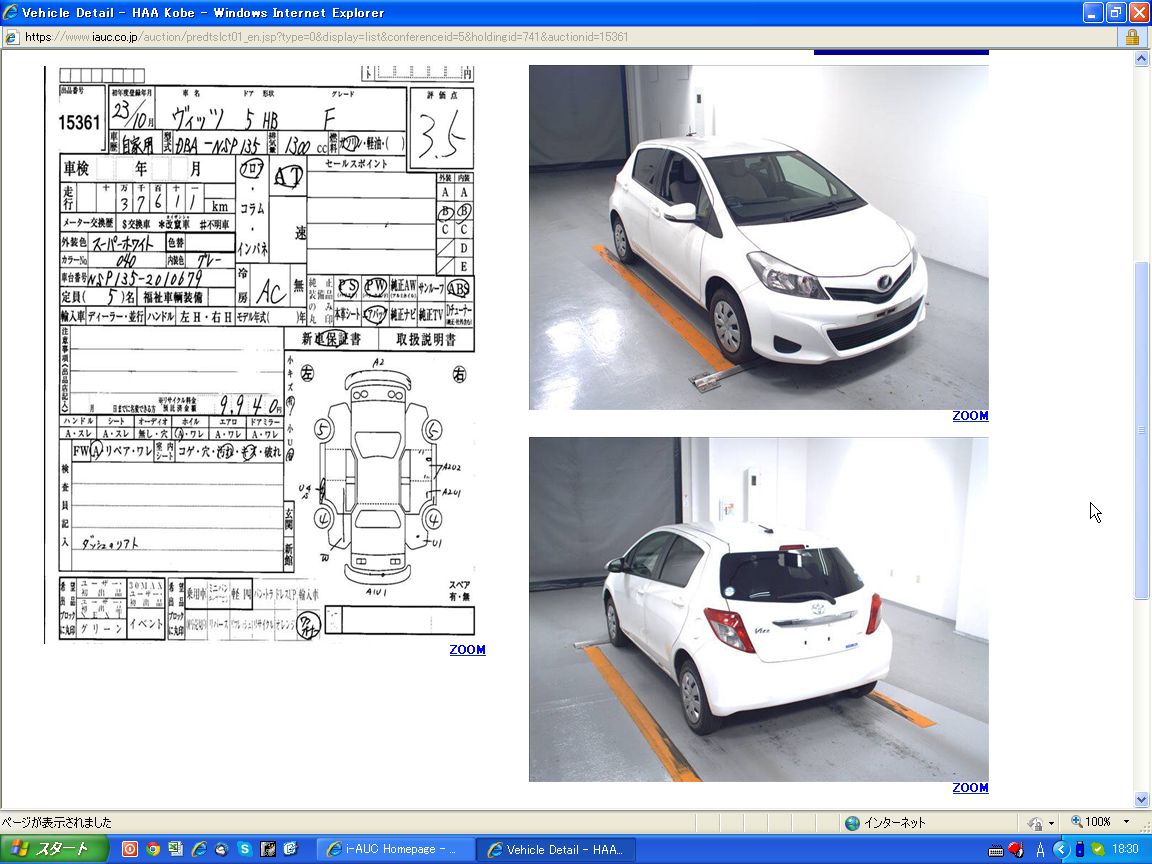Click the scroll-down arrow on the vertical scrollbar

pos(1142,799)
